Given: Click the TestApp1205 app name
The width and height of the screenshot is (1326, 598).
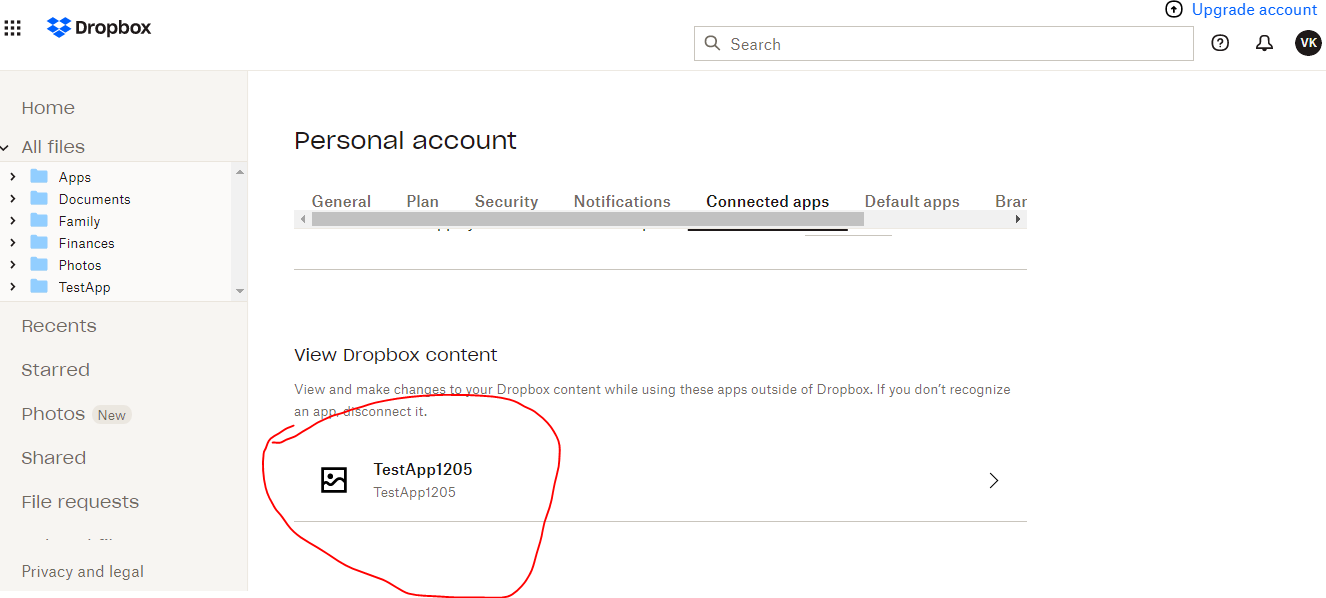Looking at the screenshot, I should [423, 469].
